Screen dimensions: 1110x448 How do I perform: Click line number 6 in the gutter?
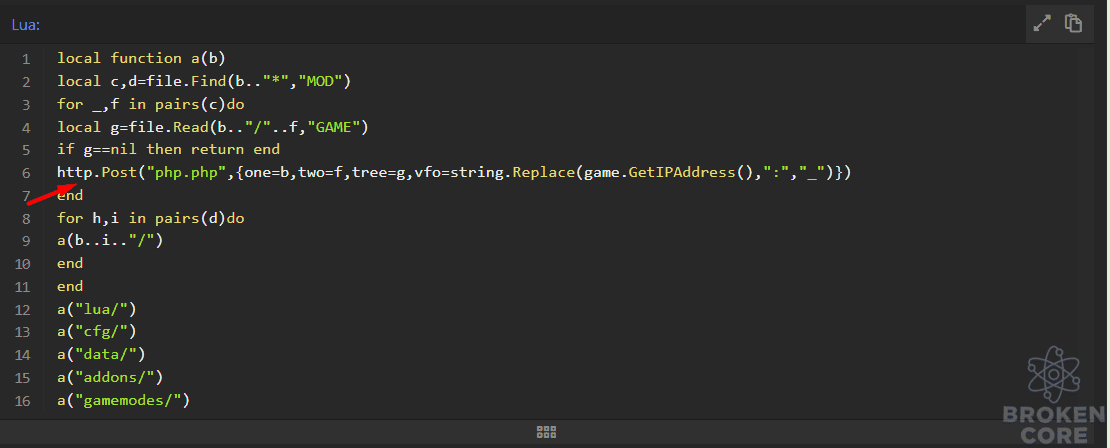[26, 173]
